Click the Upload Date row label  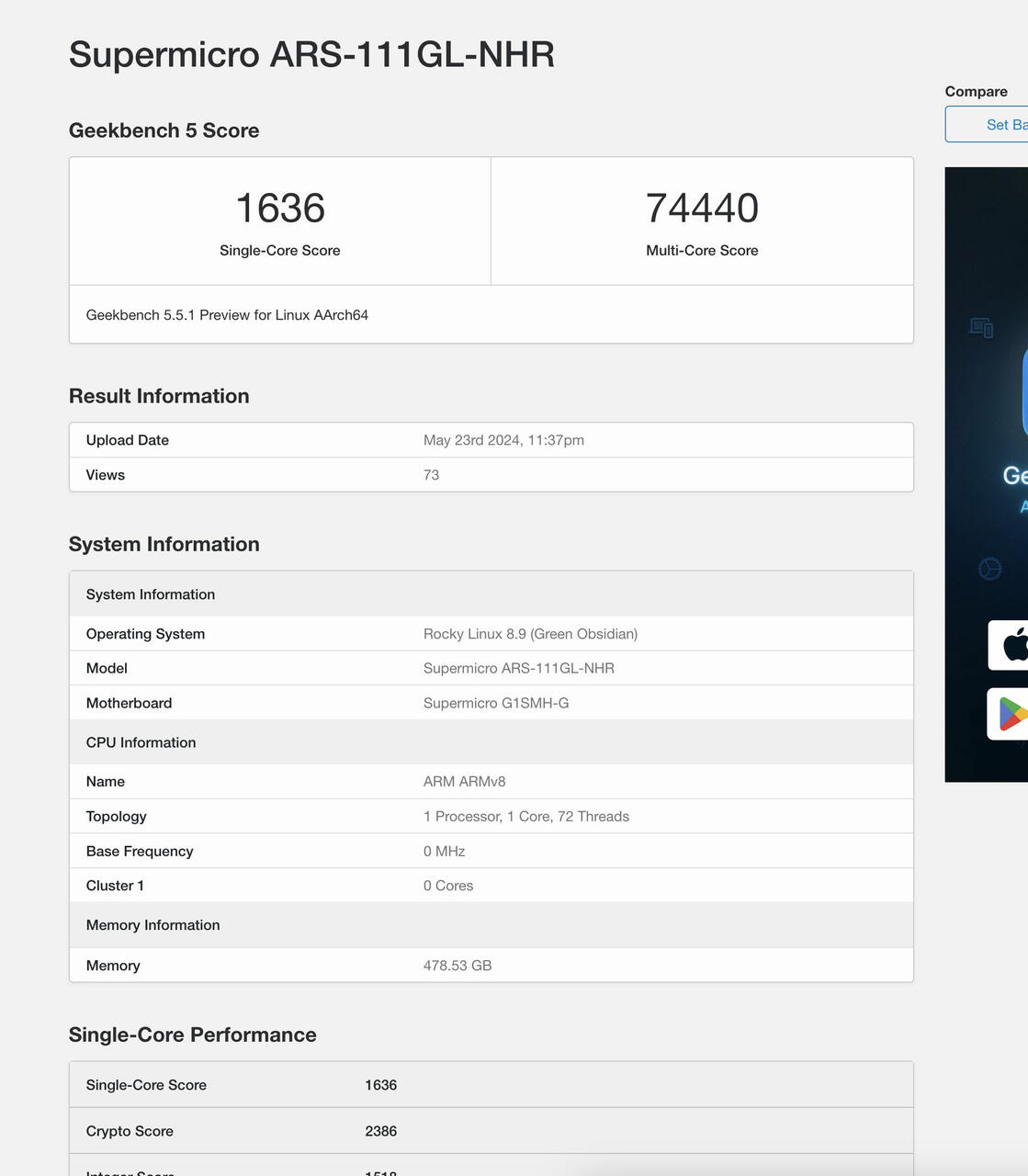[x=128, y=440]
